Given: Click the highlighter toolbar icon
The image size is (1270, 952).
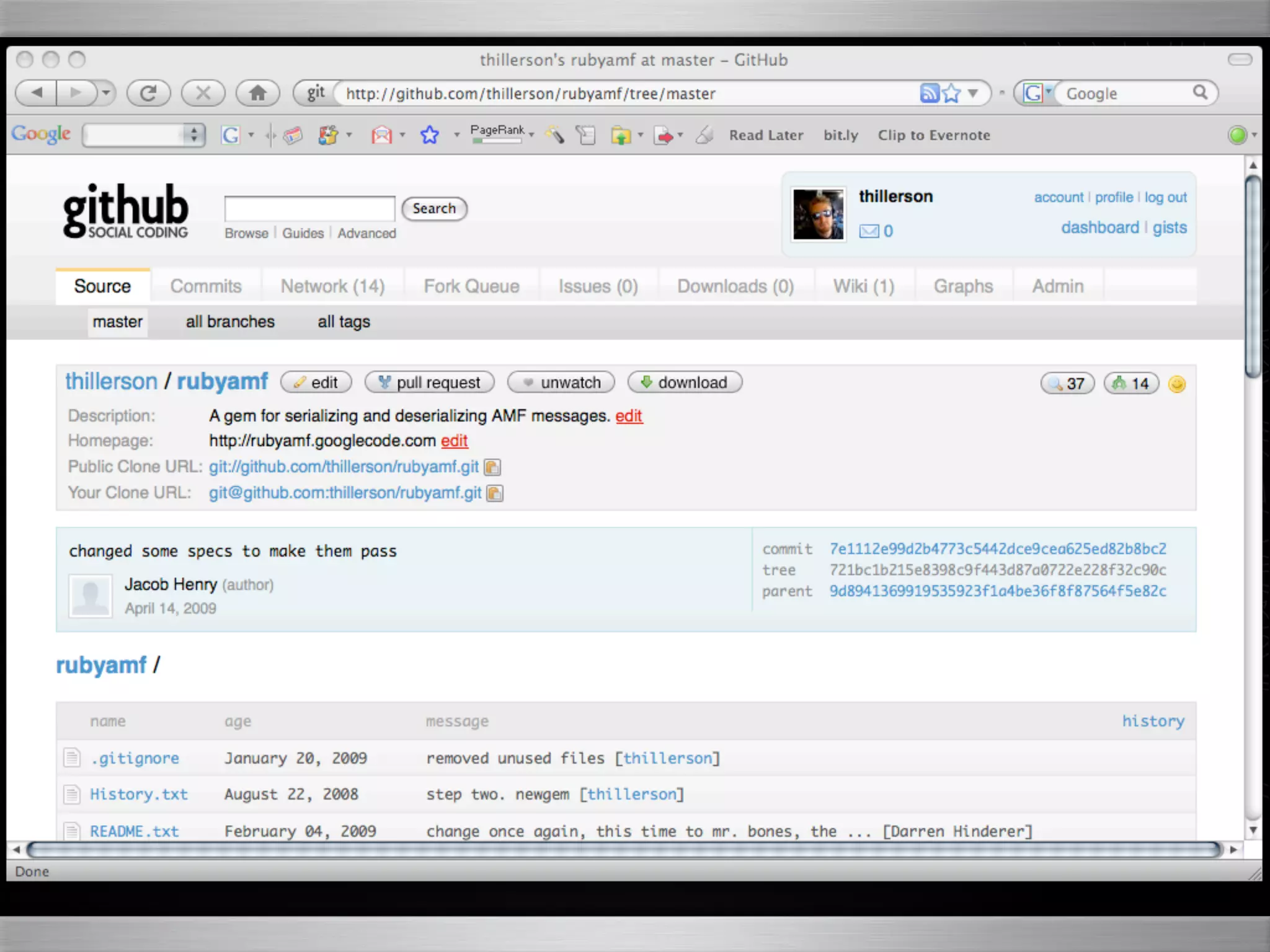Looking at the screenshot, I should click(x=555, y=134).
